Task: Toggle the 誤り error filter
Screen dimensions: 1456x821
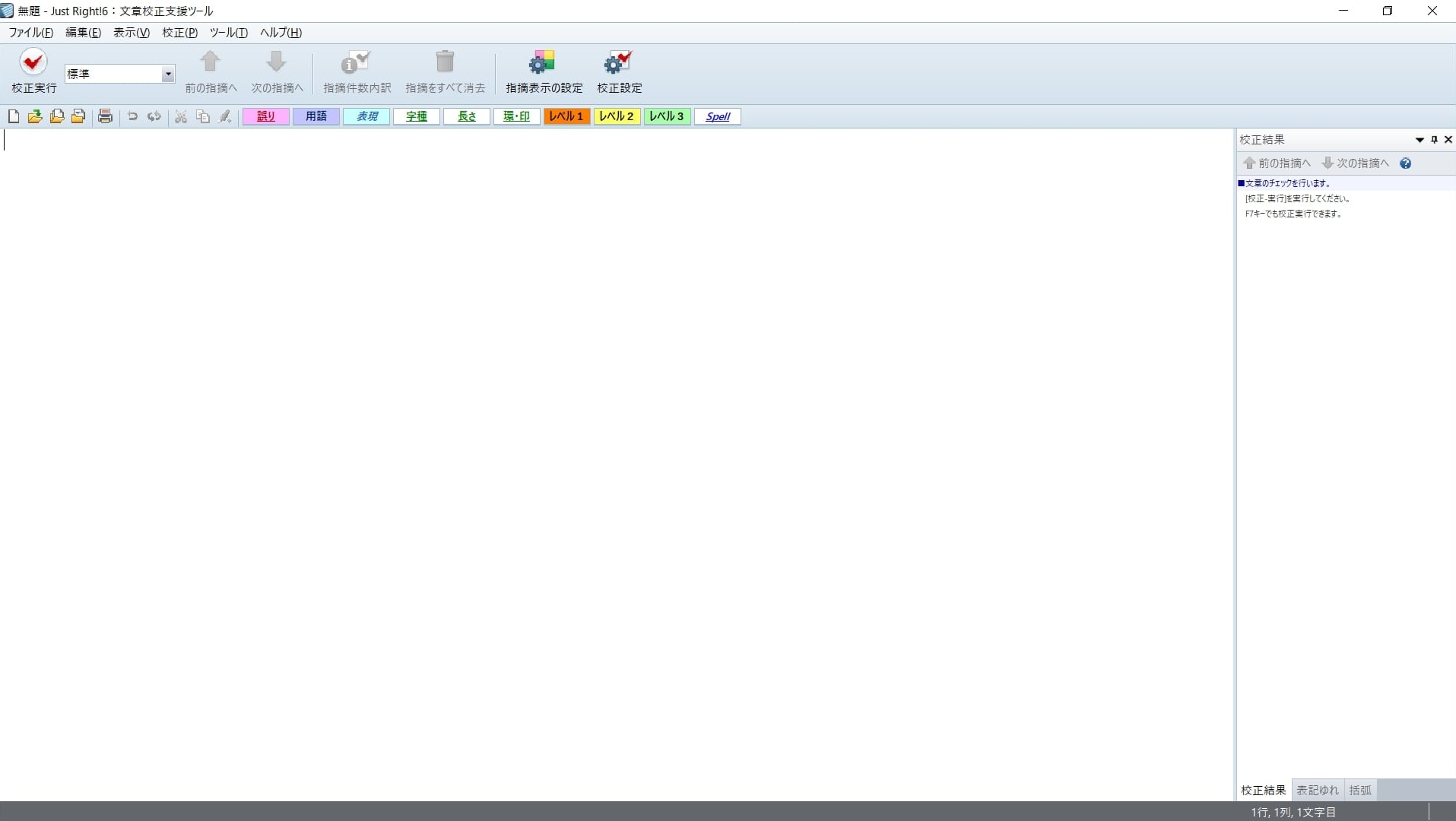Action: pos(266,116)
